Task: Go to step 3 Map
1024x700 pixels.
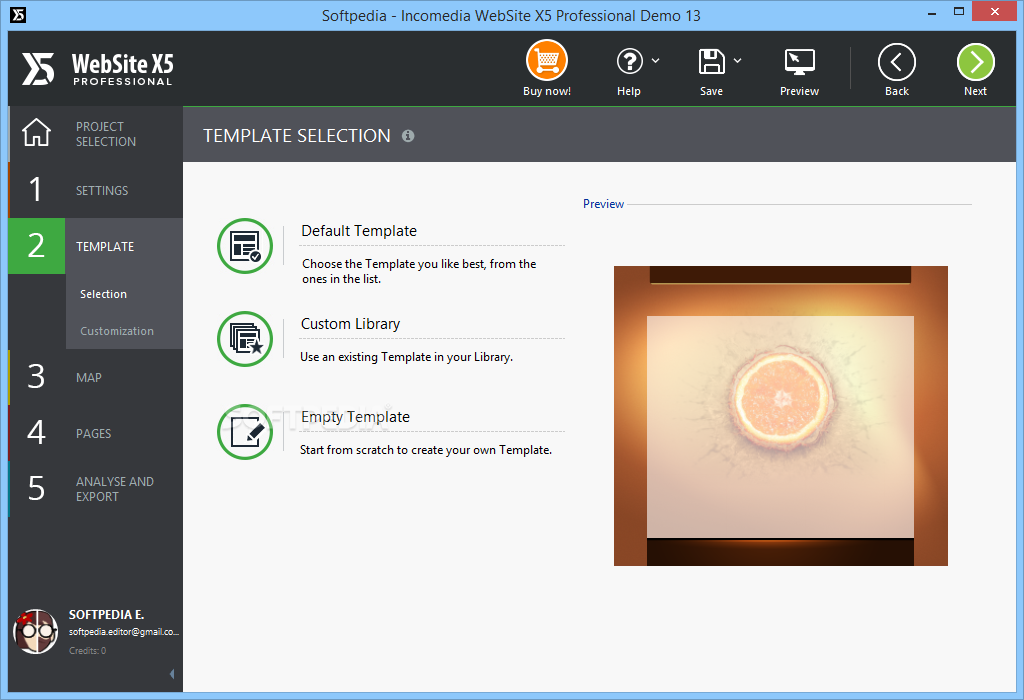Action: (x=95, y=377)
